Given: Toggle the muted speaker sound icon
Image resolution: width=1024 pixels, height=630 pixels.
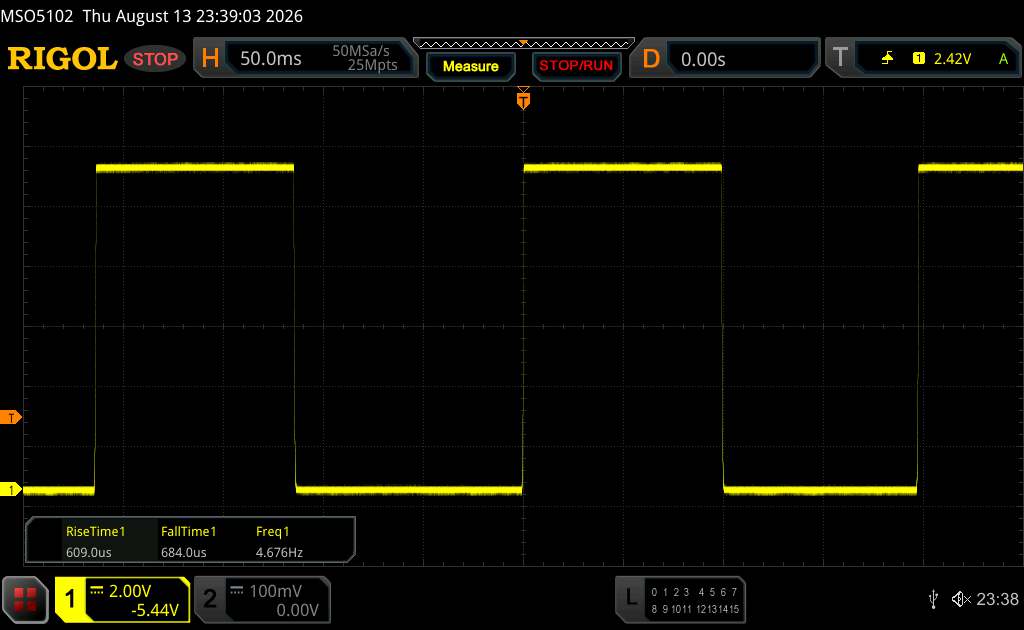Looking at the screenshot, I should (x=961, y=599).
